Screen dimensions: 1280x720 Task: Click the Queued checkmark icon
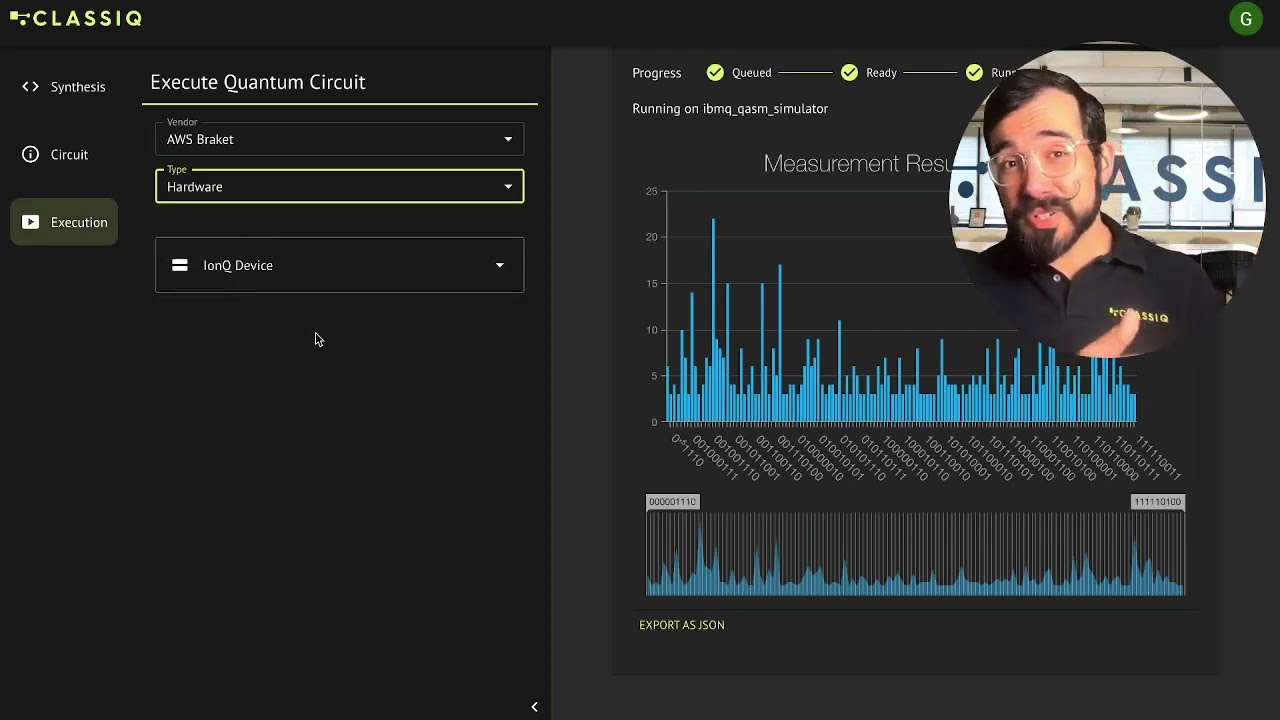715,72
